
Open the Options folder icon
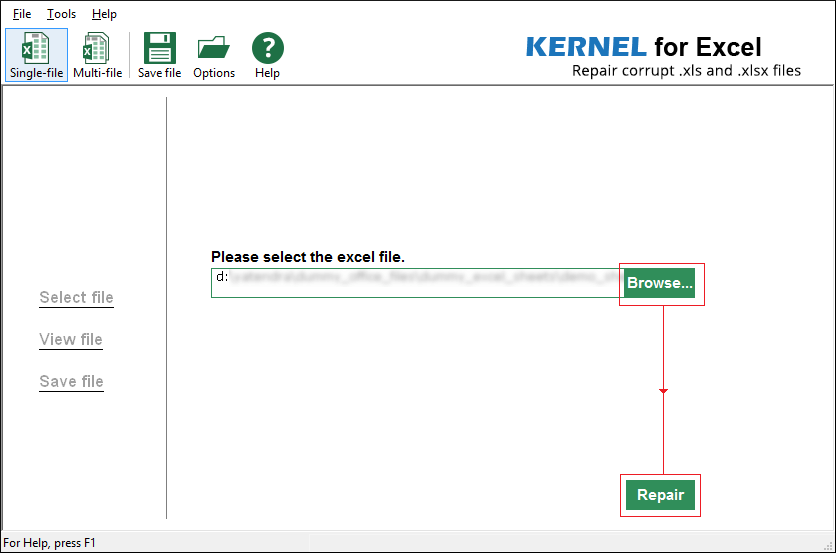point(214,55)
